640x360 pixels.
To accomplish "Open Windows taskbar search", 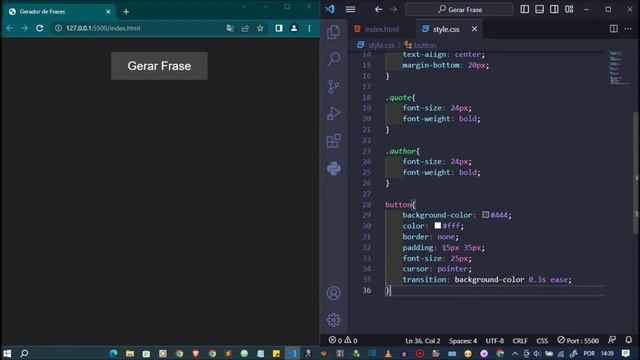I will [24, 353].
